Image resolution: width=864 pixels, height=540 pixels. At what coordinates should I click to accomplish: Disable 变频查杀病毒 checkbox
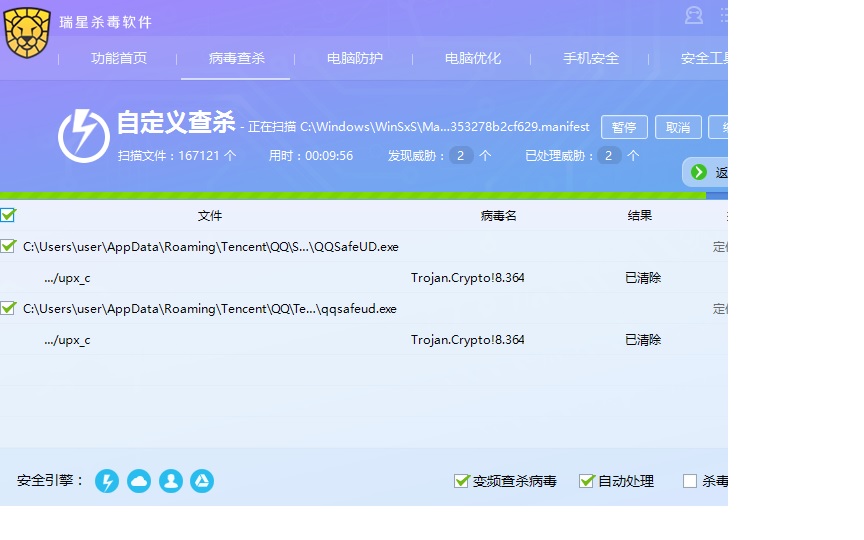(x=461, y=481)
